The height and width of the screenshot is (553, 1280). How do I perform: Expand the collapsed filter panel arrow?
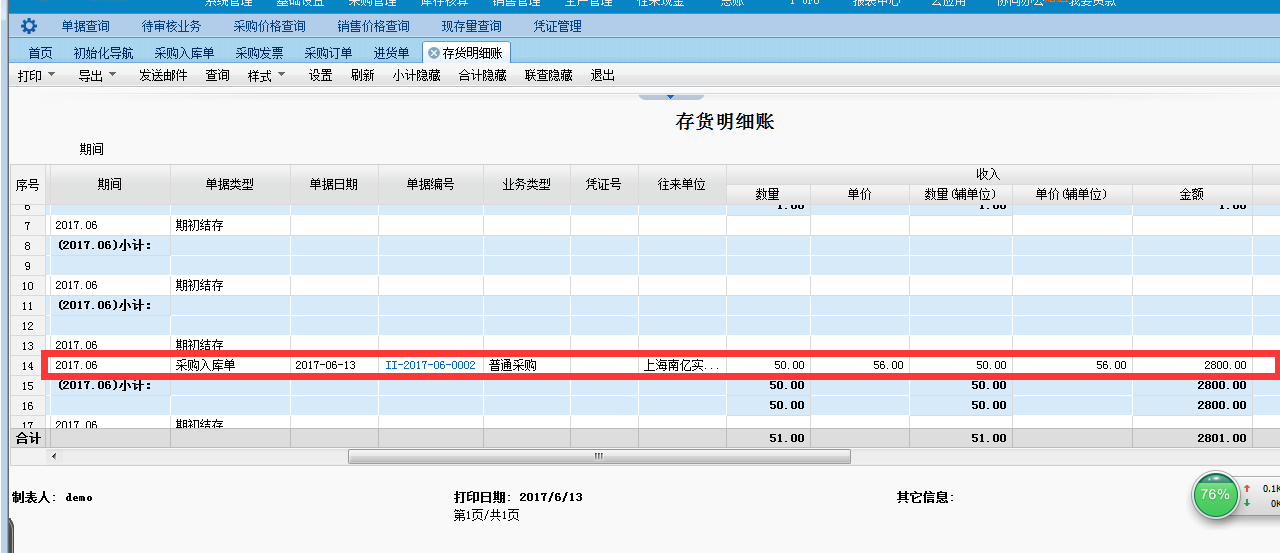(x=670, y=97)
